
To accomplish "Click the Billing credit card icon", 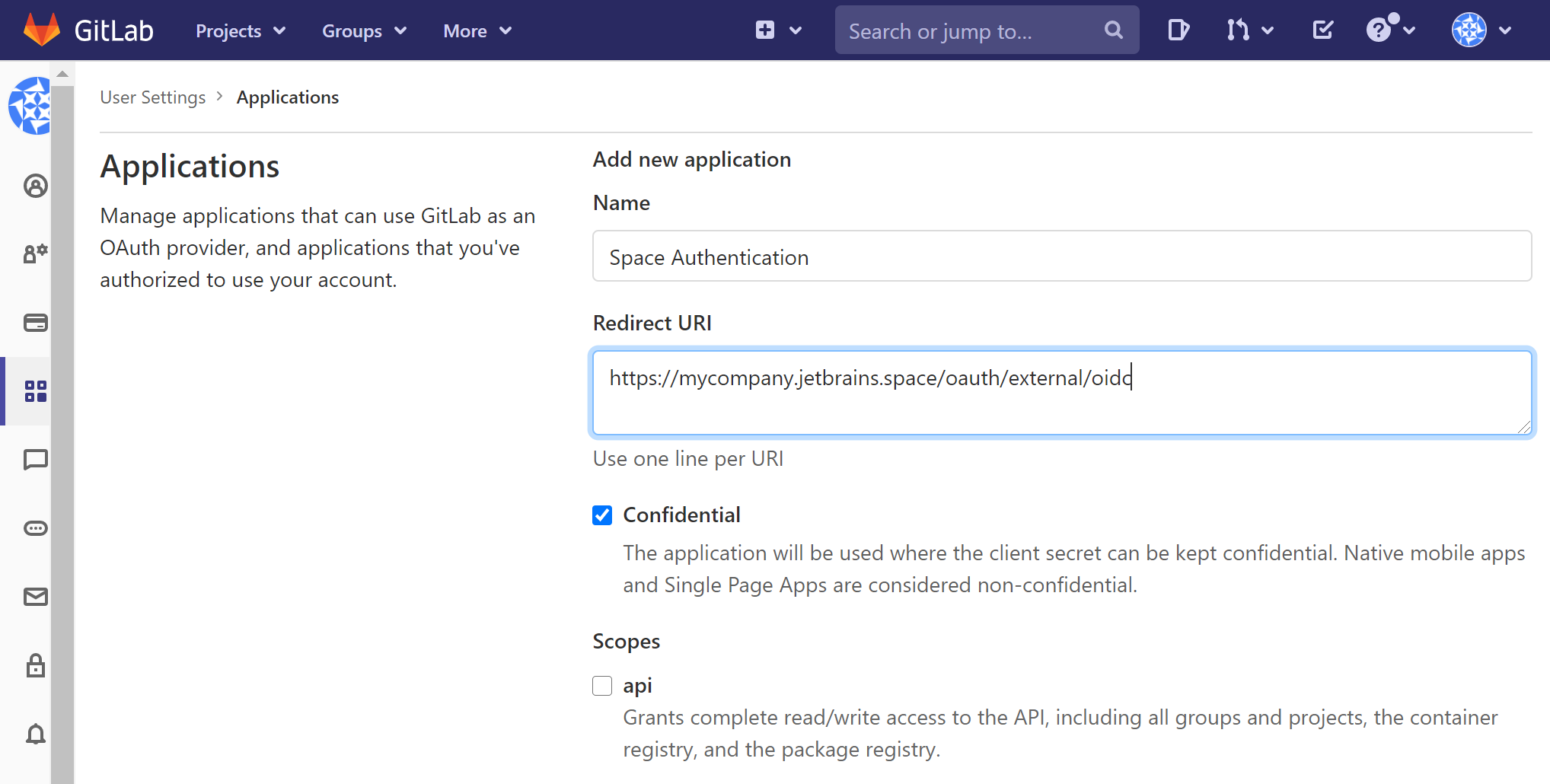I will tap(35, 323).
